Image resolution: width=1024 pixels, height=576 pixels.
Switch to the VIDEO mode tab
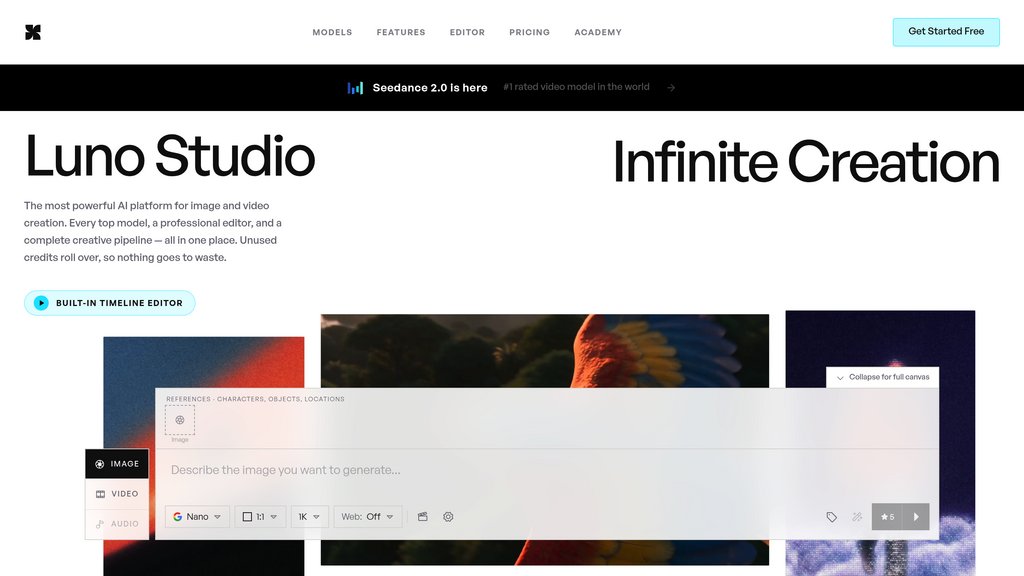(x=117, y=494)
